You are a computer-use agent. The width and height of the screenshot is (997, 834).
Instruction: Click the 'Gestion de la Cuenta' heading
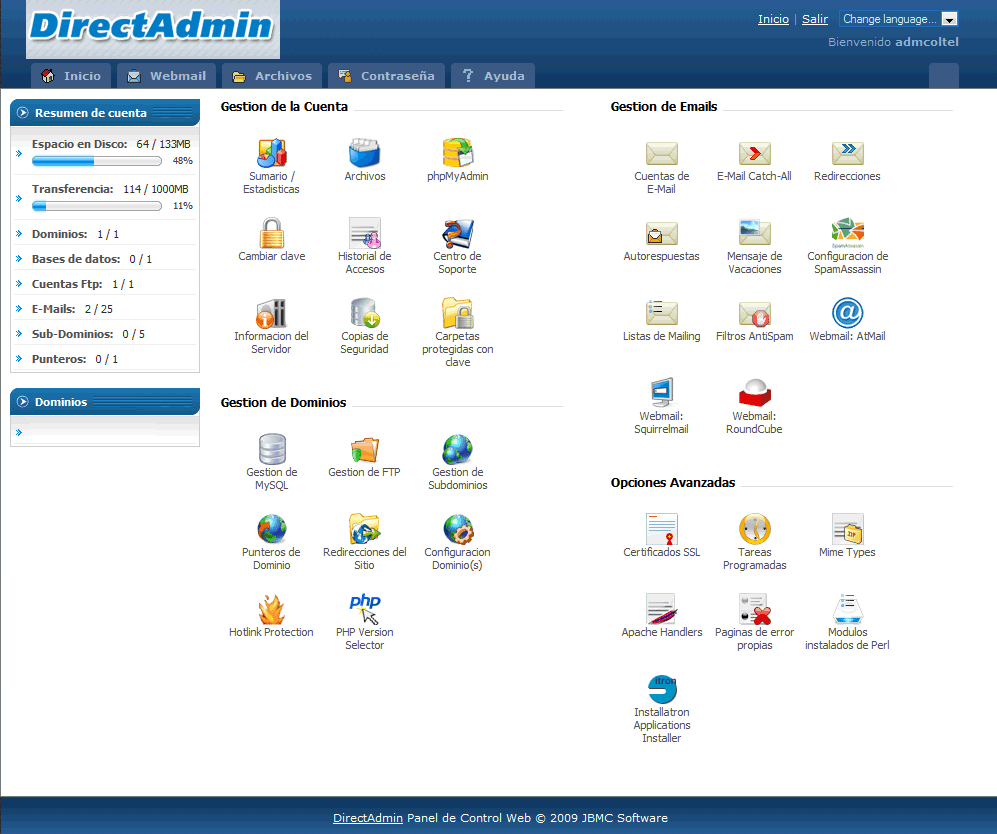pos(284,107)
